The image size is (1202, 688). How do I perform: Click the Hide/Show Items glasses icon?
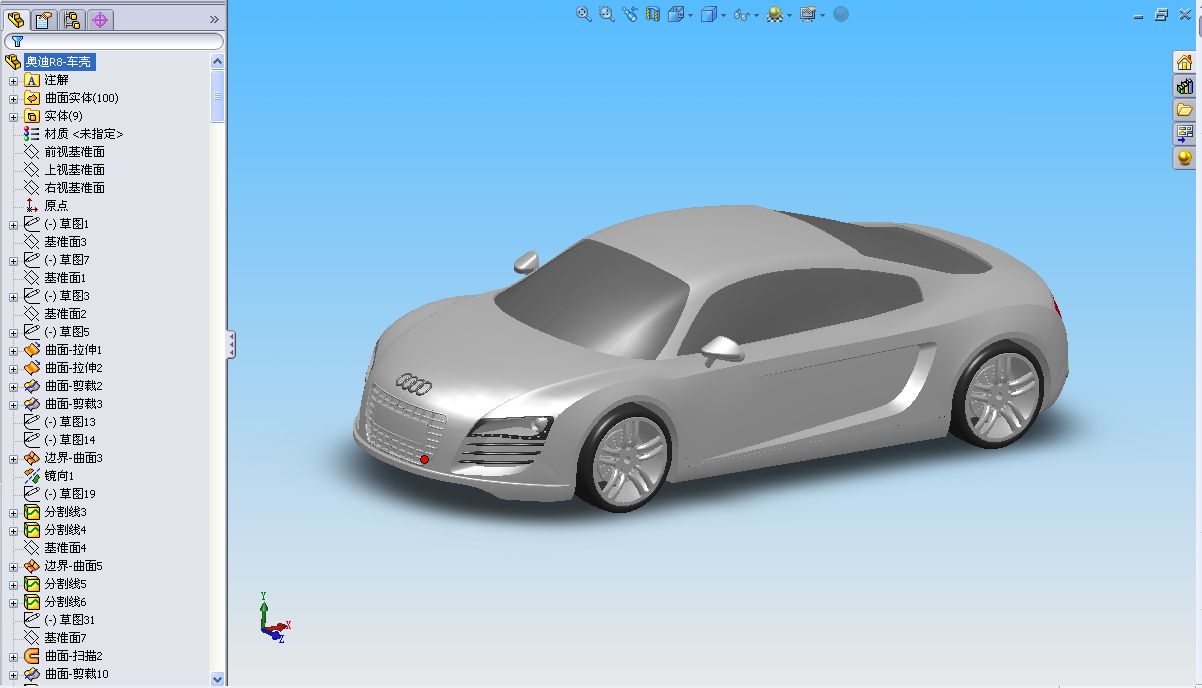741,14
